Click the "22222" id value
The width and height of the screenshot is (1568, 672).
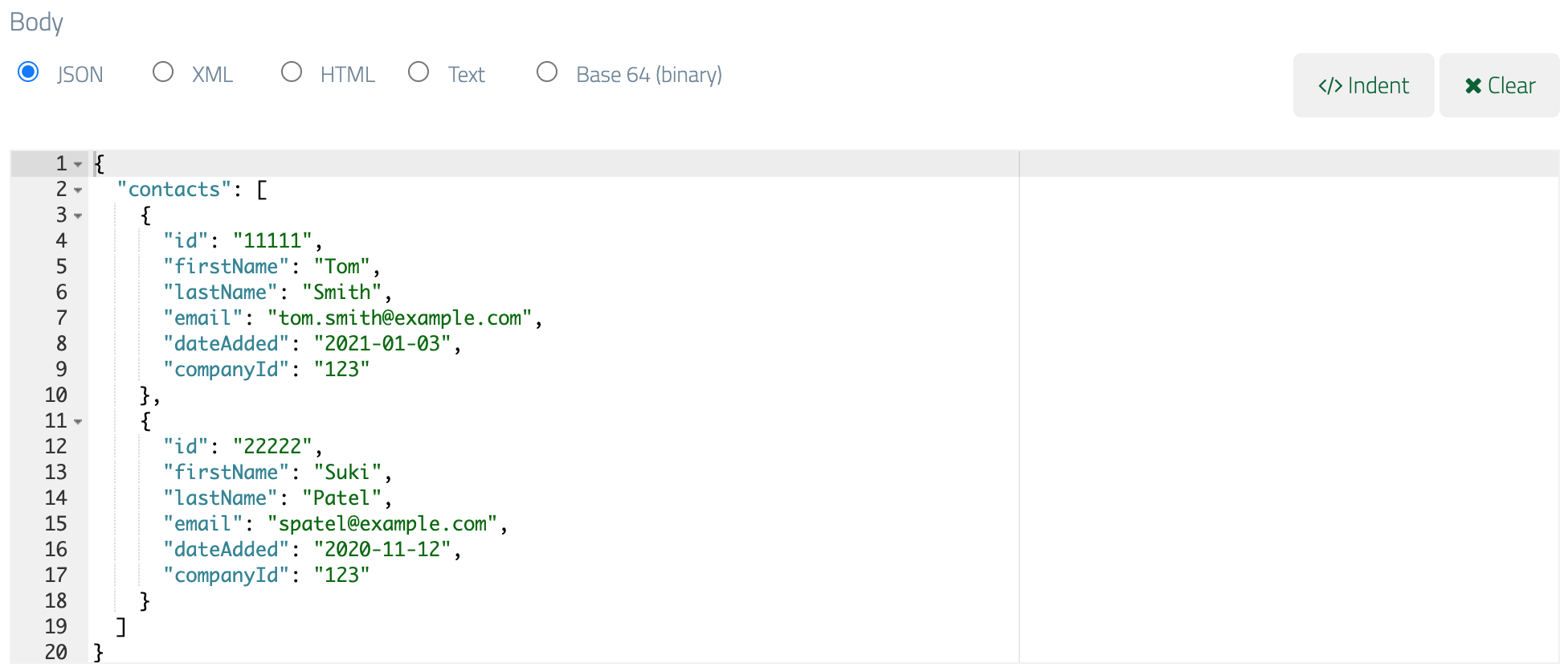click(272, 447)
